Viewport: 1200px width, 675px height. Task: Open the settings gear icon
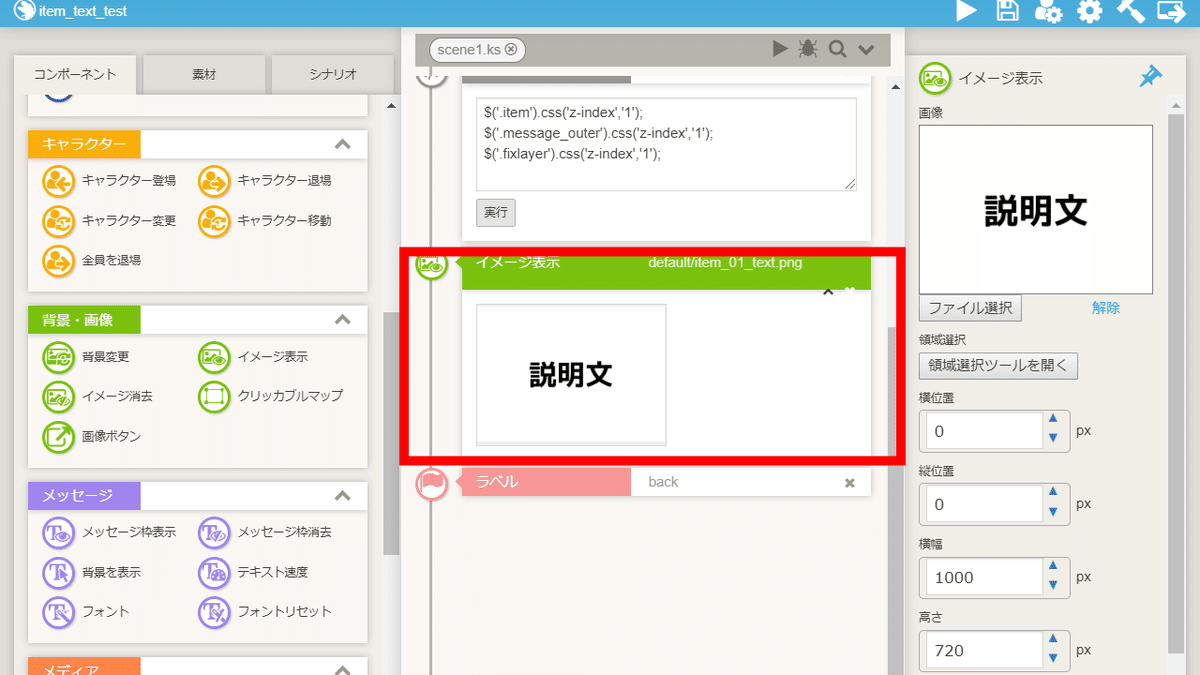point(1089,12)
